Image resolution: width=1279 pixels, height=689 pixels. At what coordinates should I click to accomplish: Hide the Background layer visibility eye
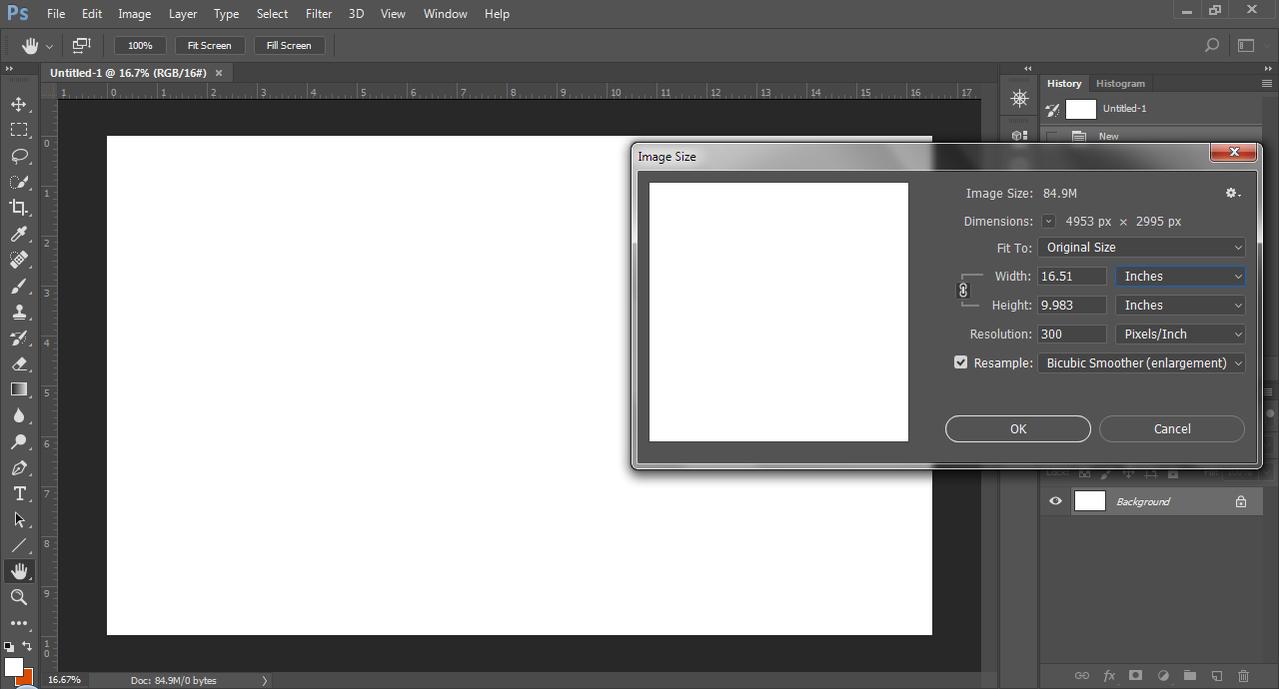tap(1055, 502)
